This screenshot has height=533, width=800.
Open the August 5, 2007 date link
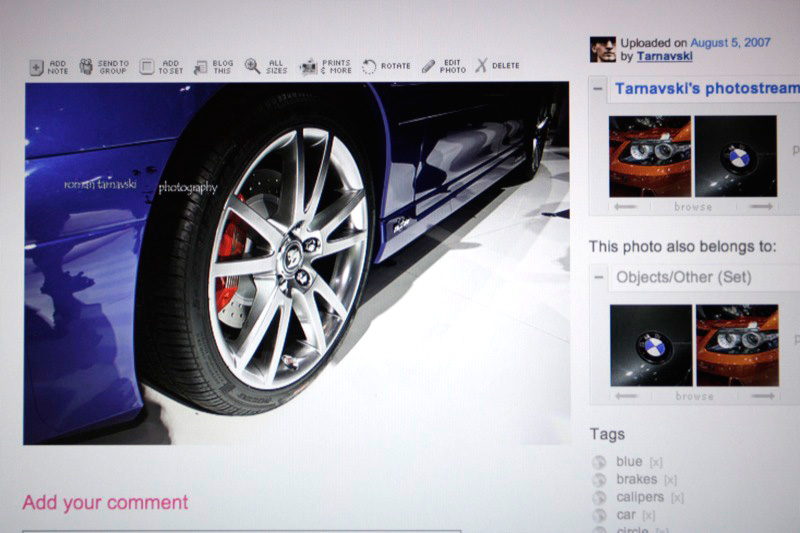click(x=730, y=42)
